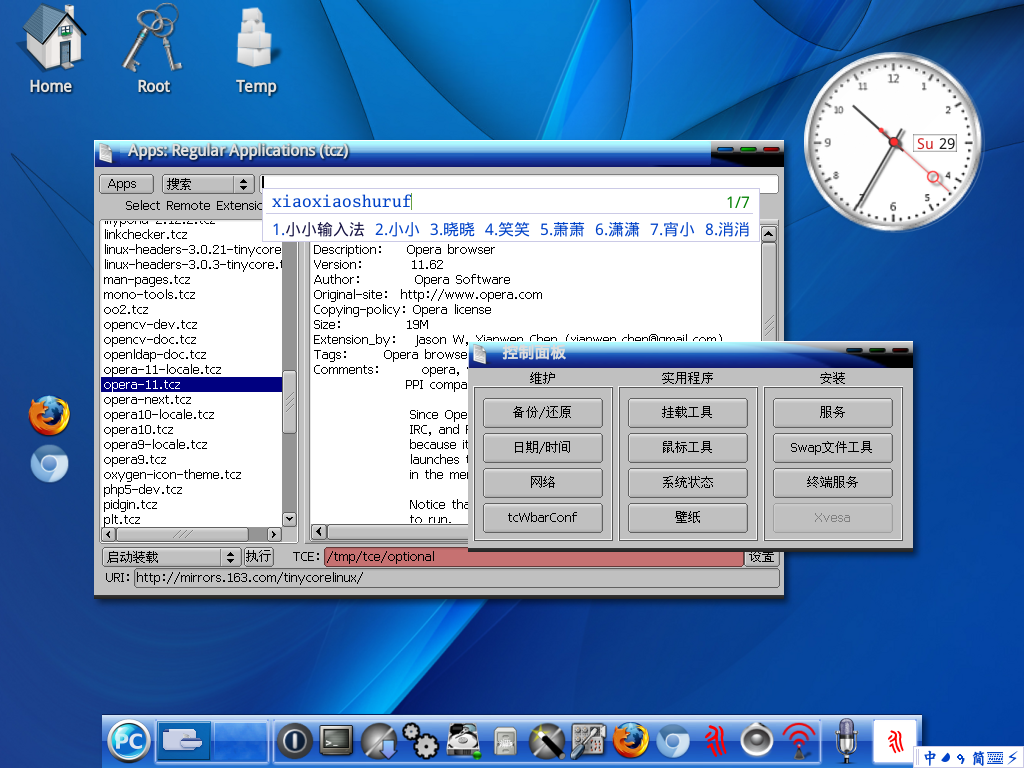Open the PC start menu button
Viewport: 1024px width, 768px height.
pyautogui.click(x=129, y=741)
